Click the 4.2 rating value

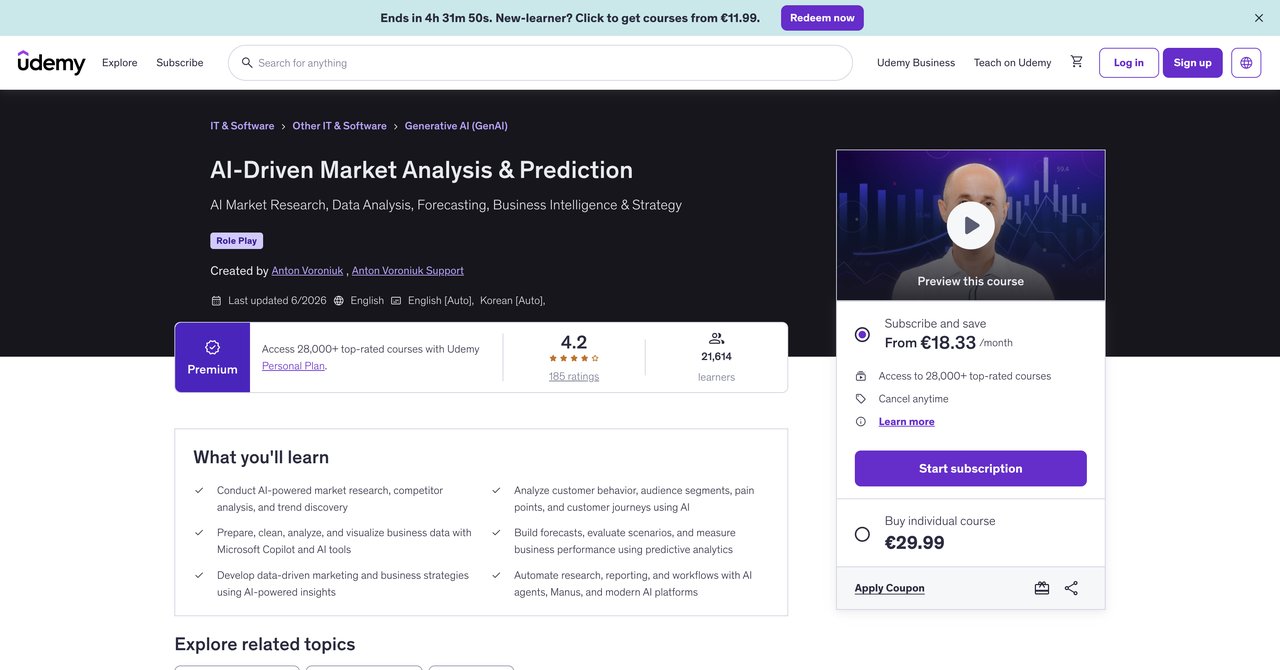tap(574, 342)
